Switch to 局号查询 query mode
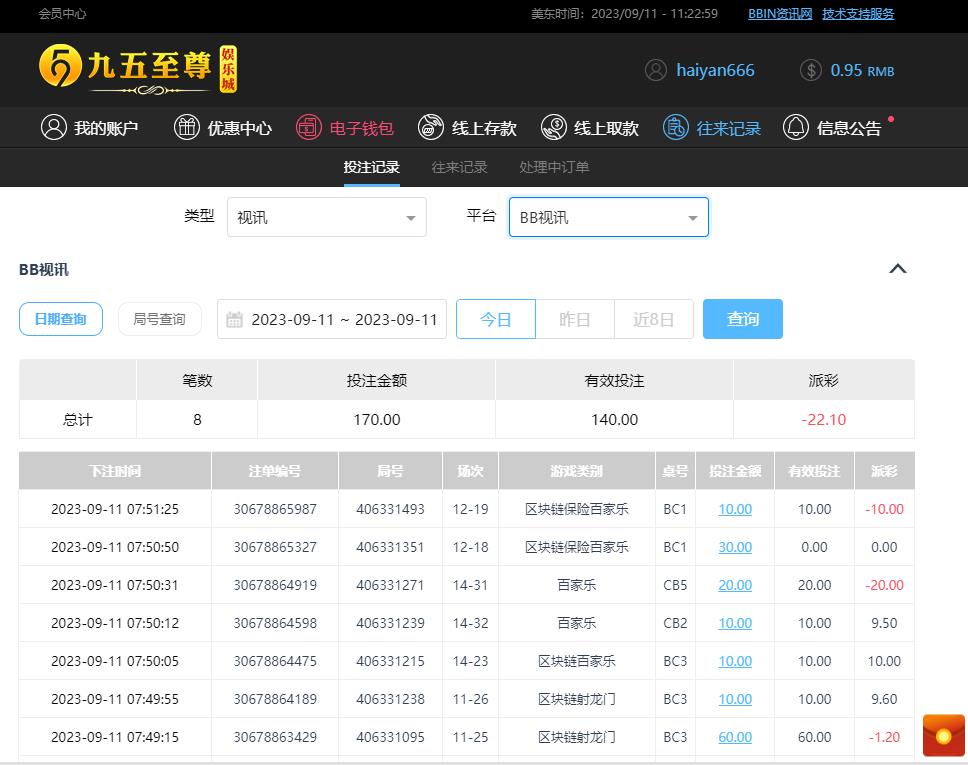968x765 pixels. 159,319
